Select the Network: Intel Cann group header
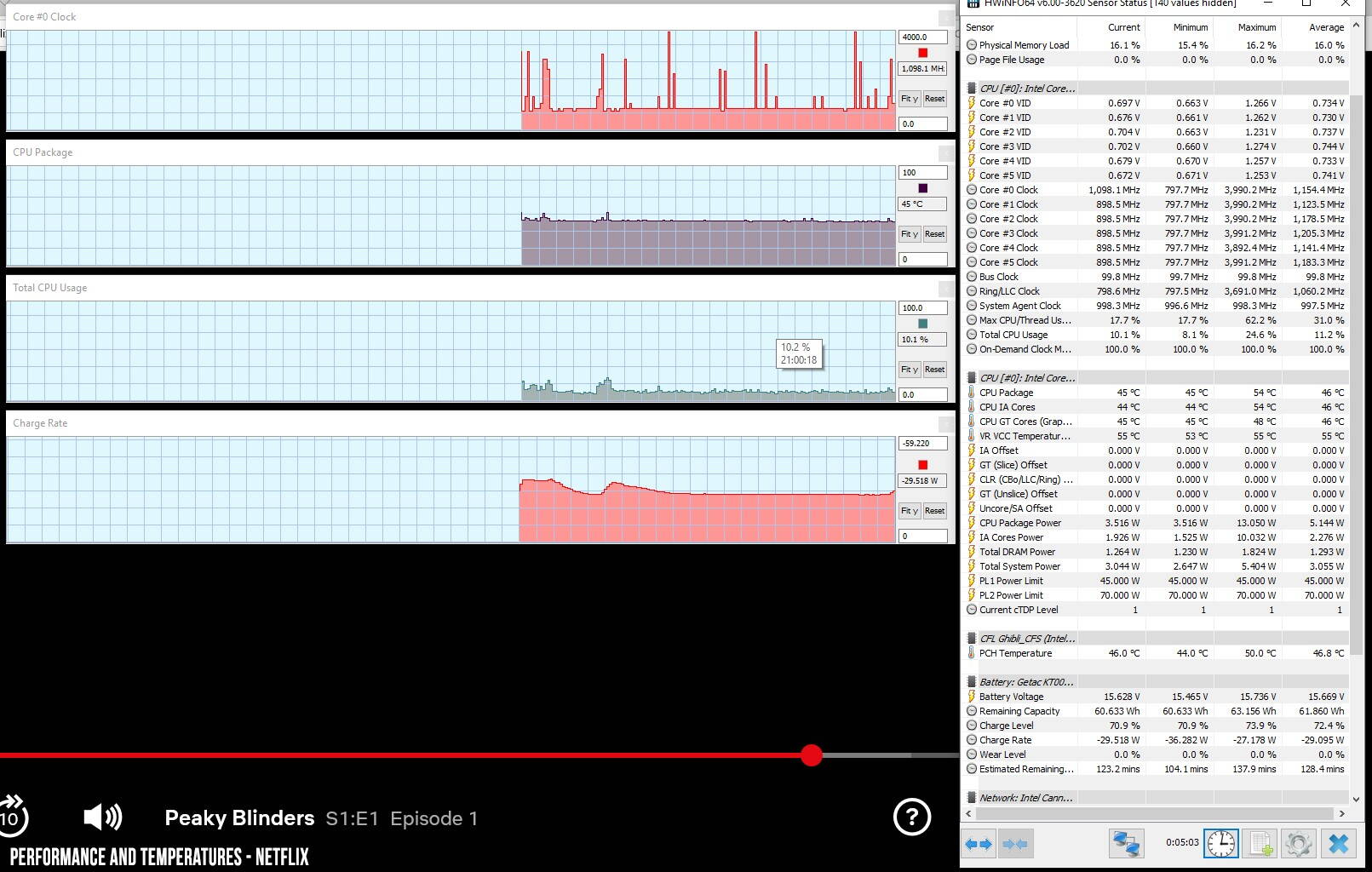 point(1157,798)
